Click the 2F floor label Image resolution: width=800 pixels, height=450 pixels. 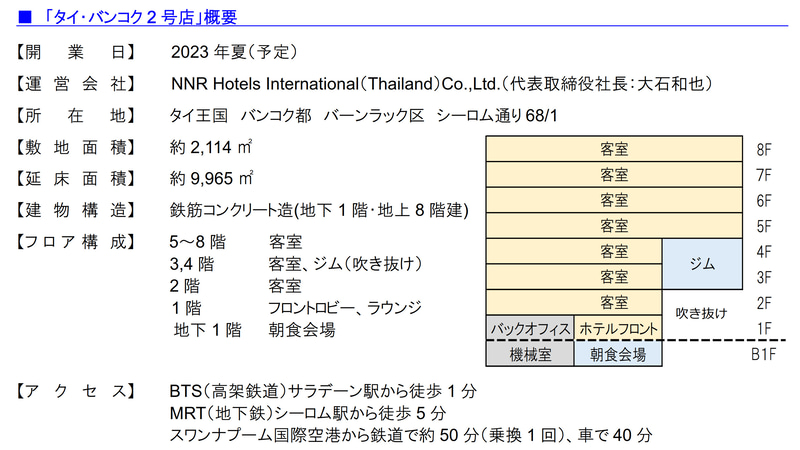click(x=764, y=303)
